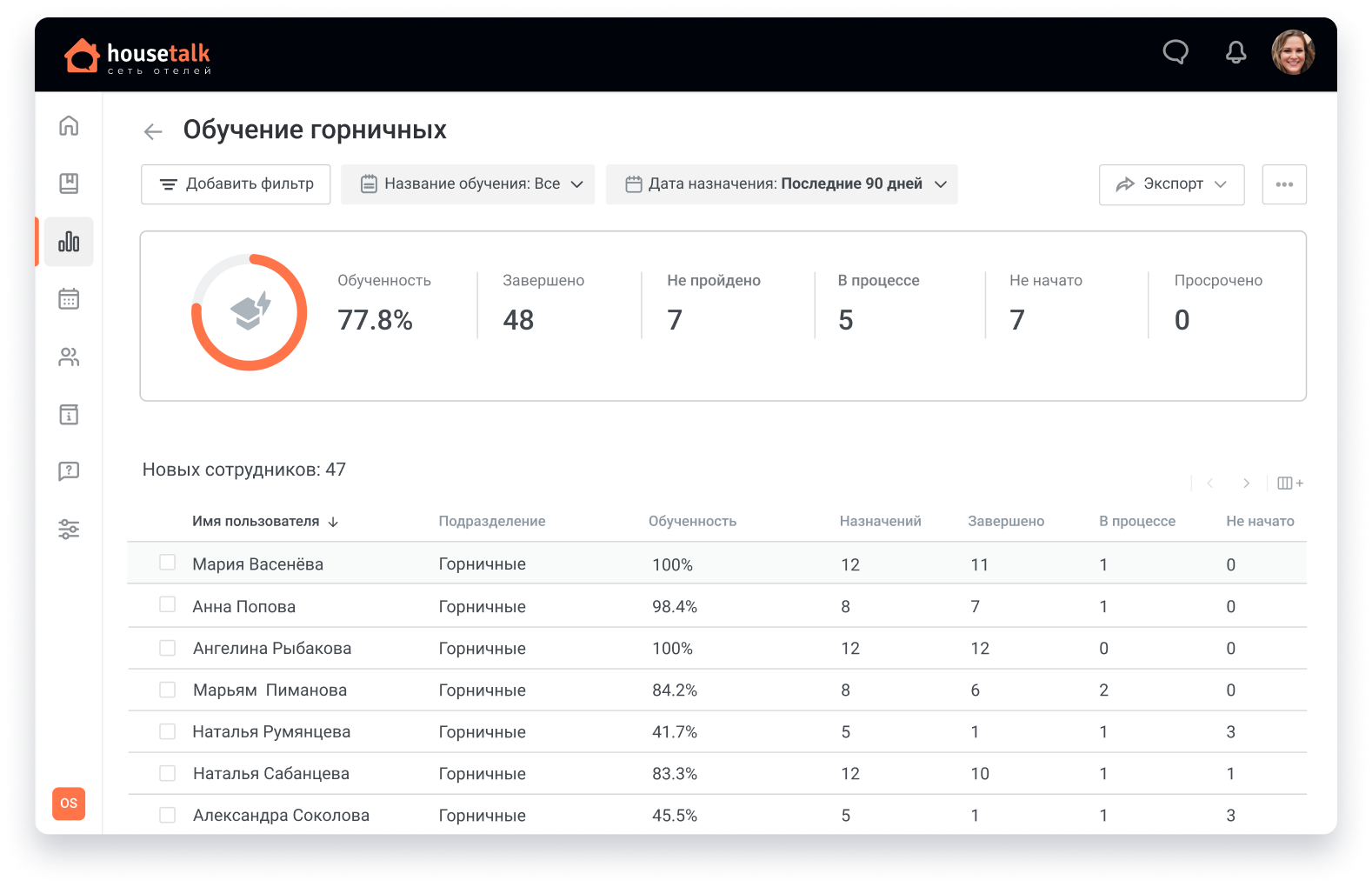This screenshot has width=1372, height=887.
Task: Select the bar chart analytics sidebar icon
Action: tap(69, 242)
